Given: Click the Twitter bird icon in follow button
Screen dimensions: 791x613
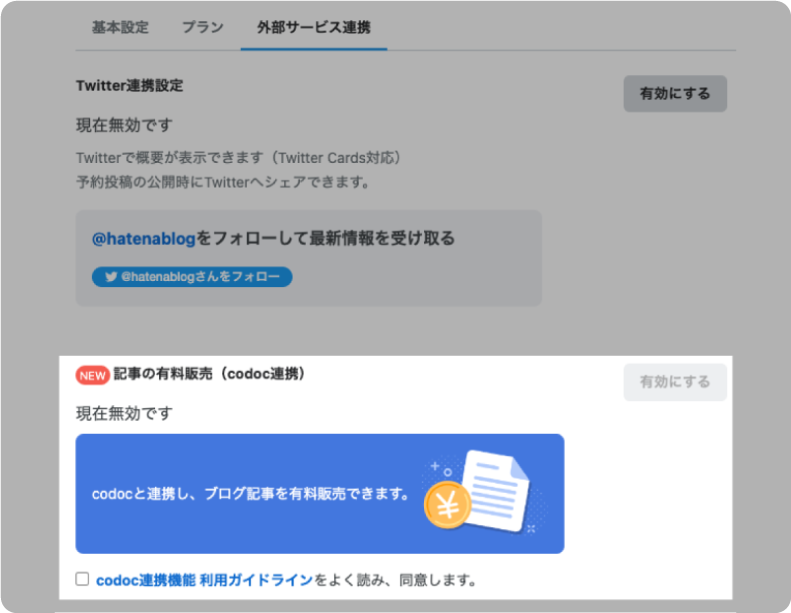Looking at the screenshot, I should pos(111,277).
